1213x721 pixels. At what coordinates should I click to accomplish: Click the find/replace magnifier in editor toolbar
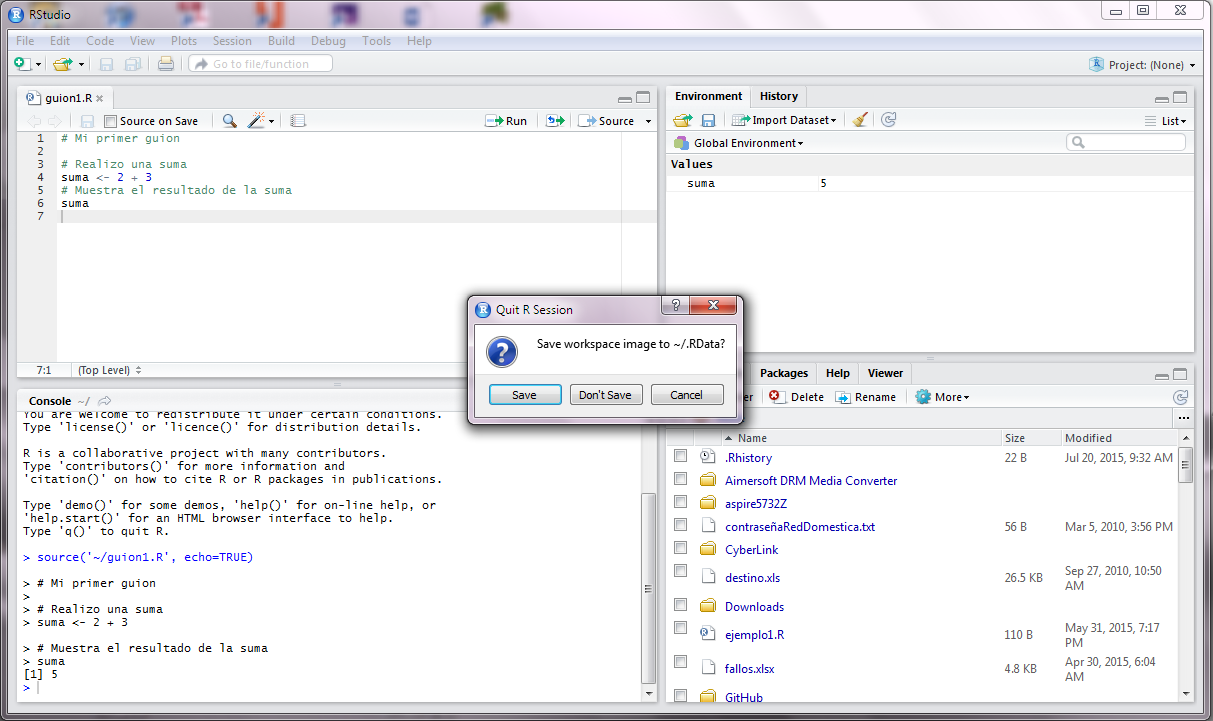coord(230,121)
